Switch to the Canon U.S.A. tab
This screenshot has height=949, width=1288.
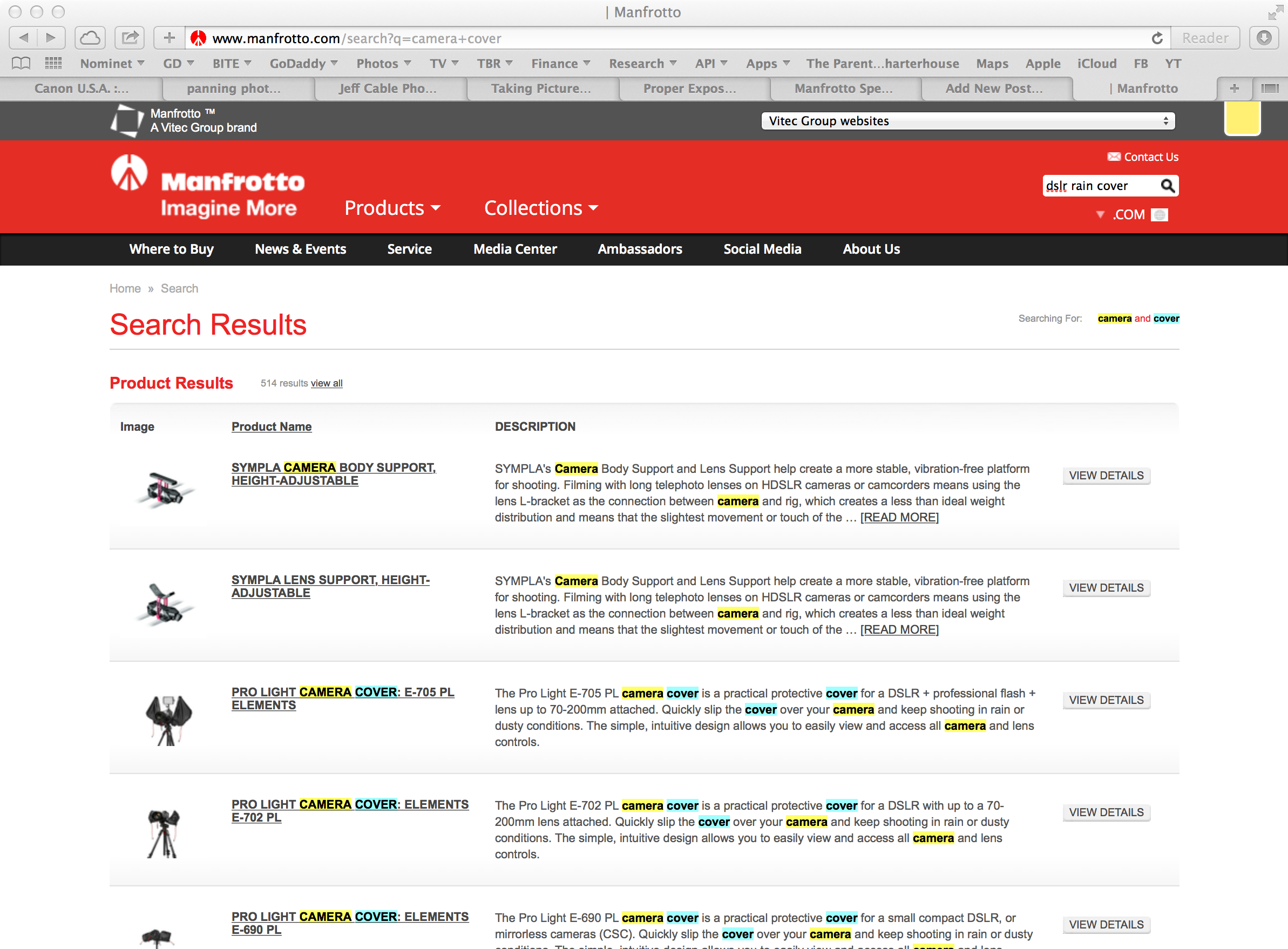(x=81, y=89)
